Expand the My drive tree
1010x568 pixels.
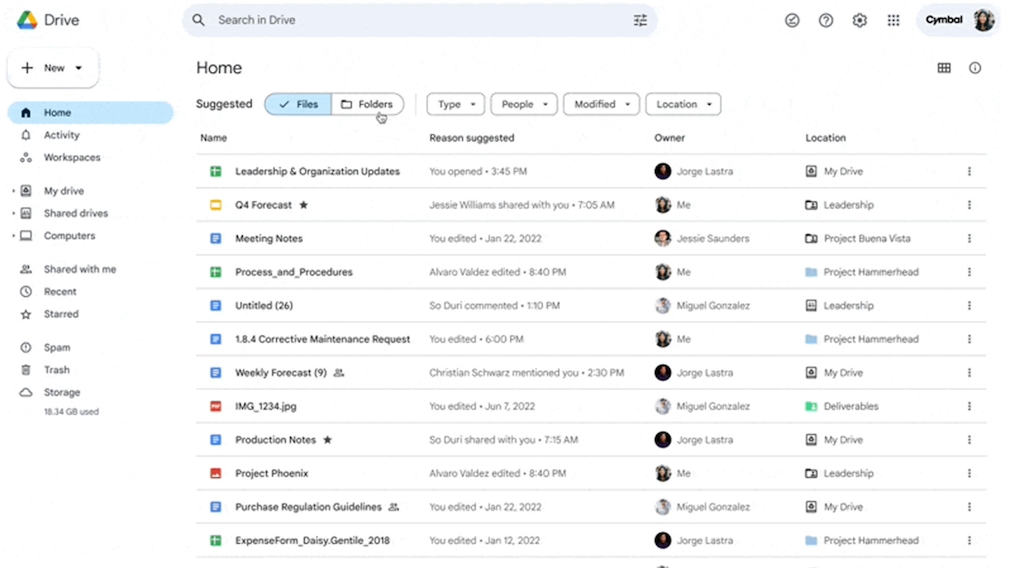coord(13,191)
